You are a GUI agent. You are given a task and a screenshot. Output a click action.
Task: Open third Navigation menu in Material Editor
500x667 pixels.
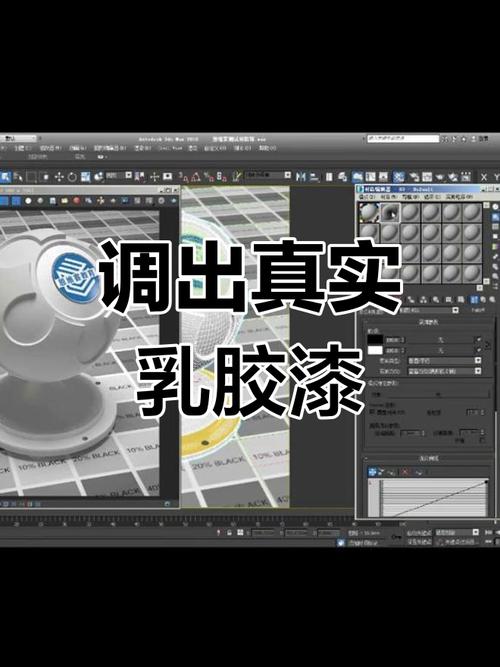click(x=410, y=197)
